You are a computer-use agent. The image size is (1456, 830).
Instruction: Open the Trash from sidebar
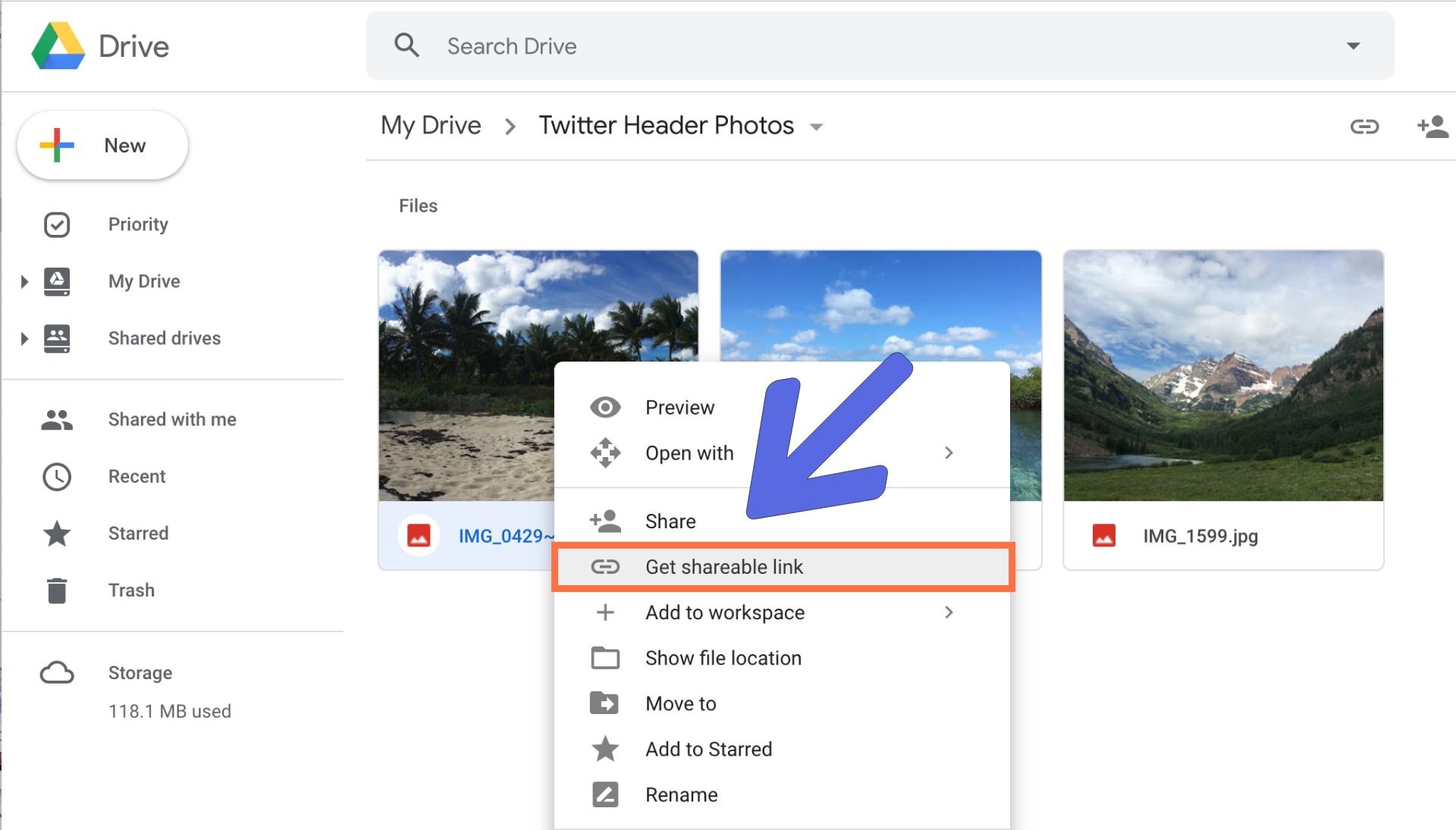[x=131, y=590]
